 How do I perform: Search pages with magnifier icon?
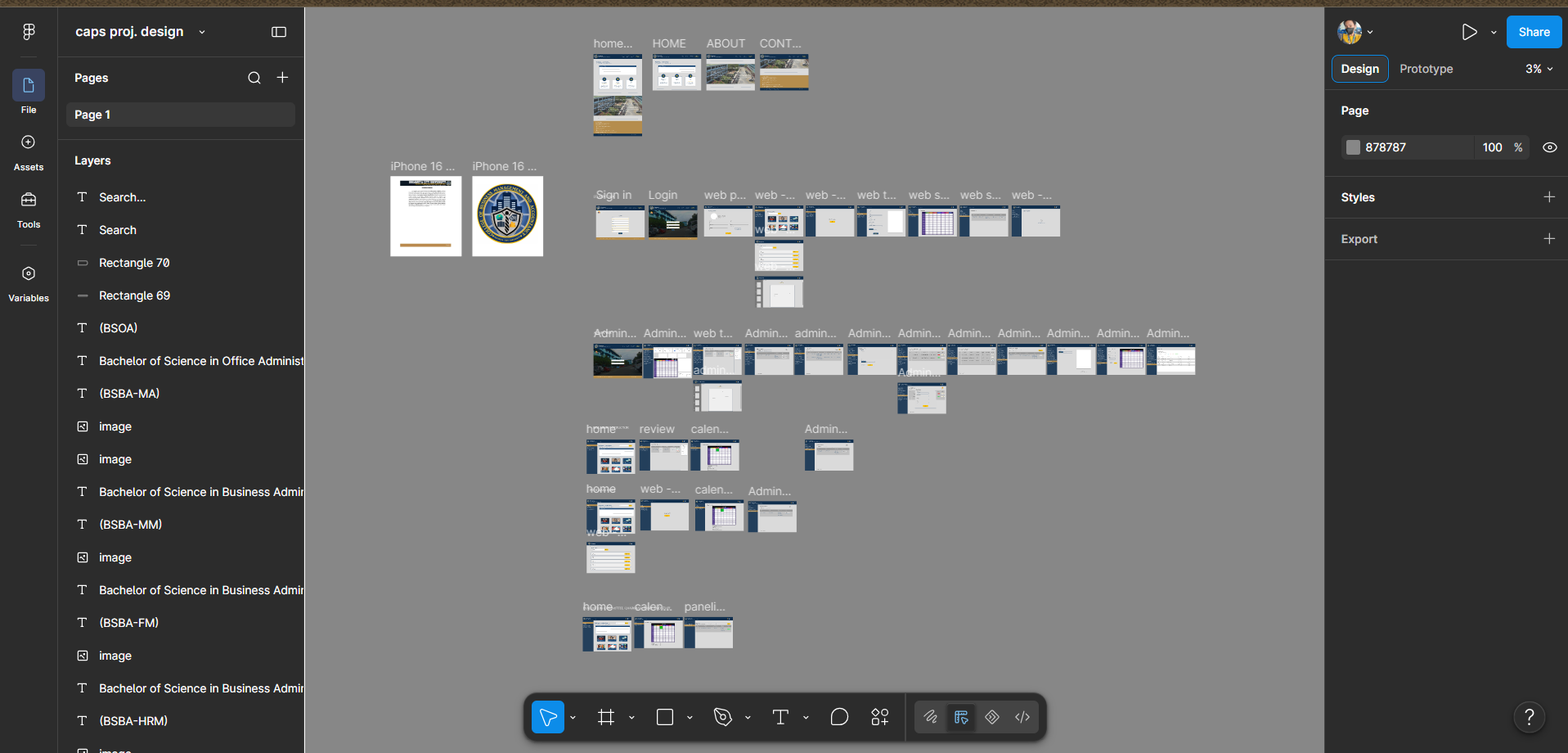(254, 78)
